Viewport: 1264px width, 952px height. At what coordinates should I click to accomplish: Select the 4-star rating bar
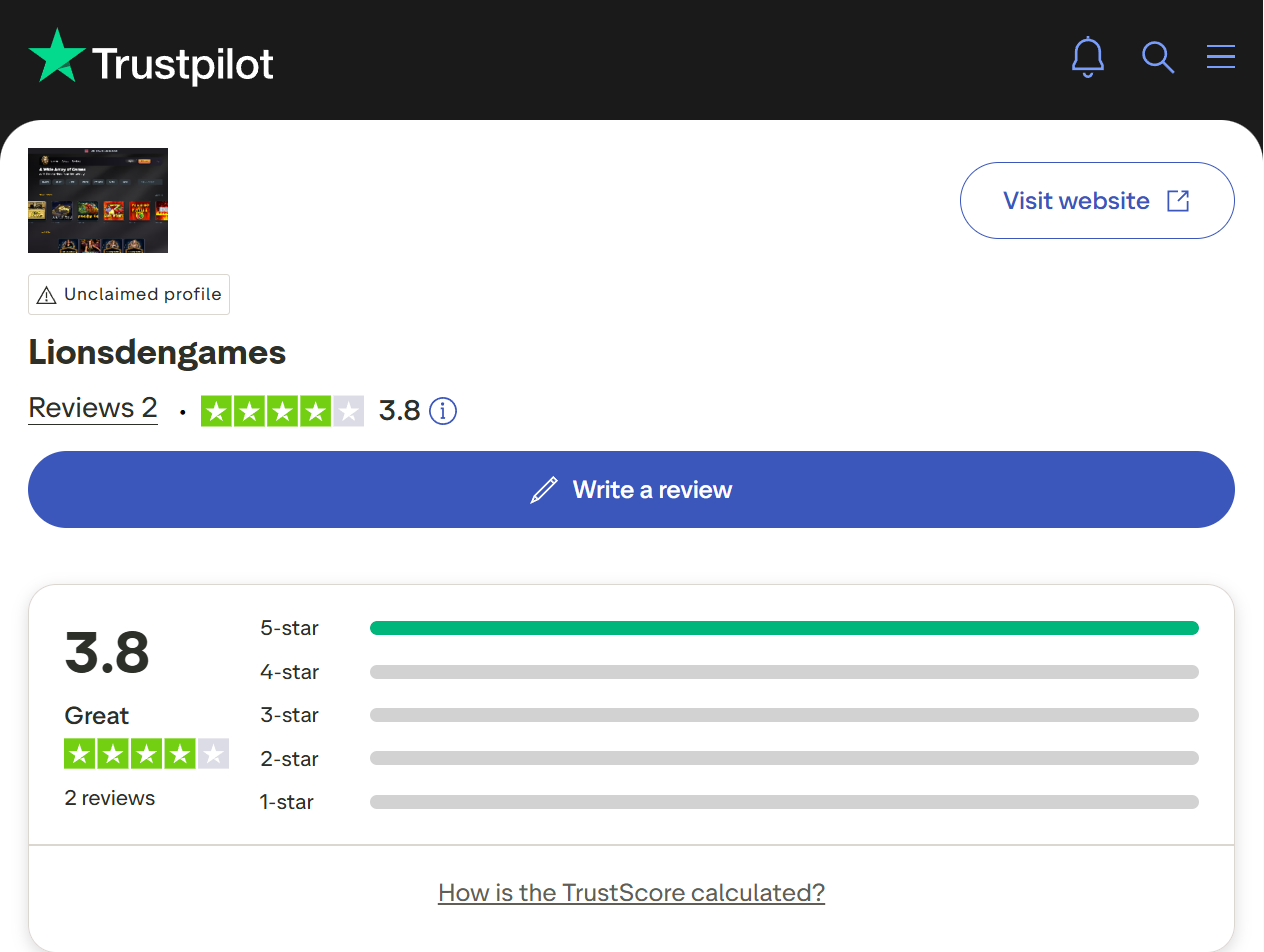783,672
